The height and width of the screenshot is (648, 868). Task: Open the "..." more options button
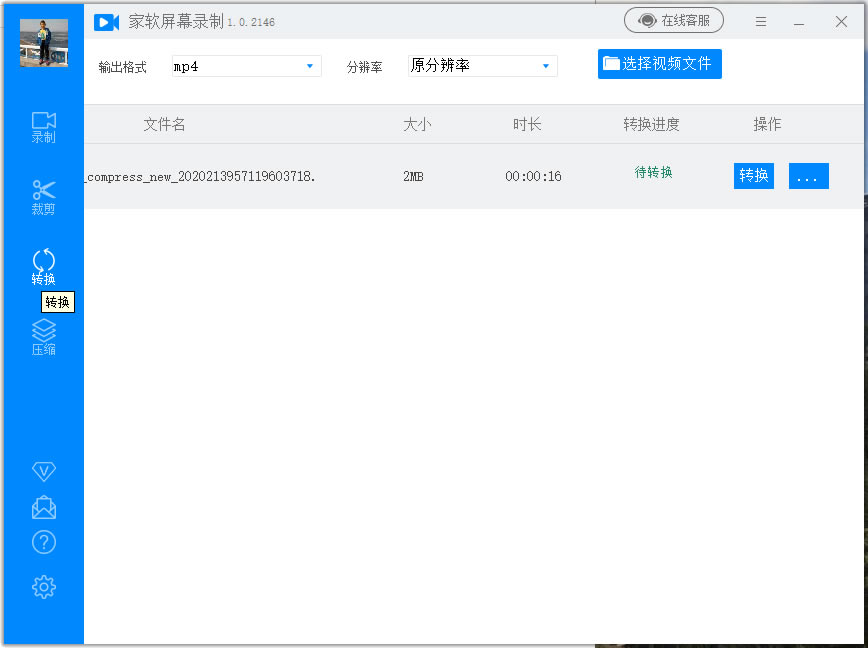[808, 175]
